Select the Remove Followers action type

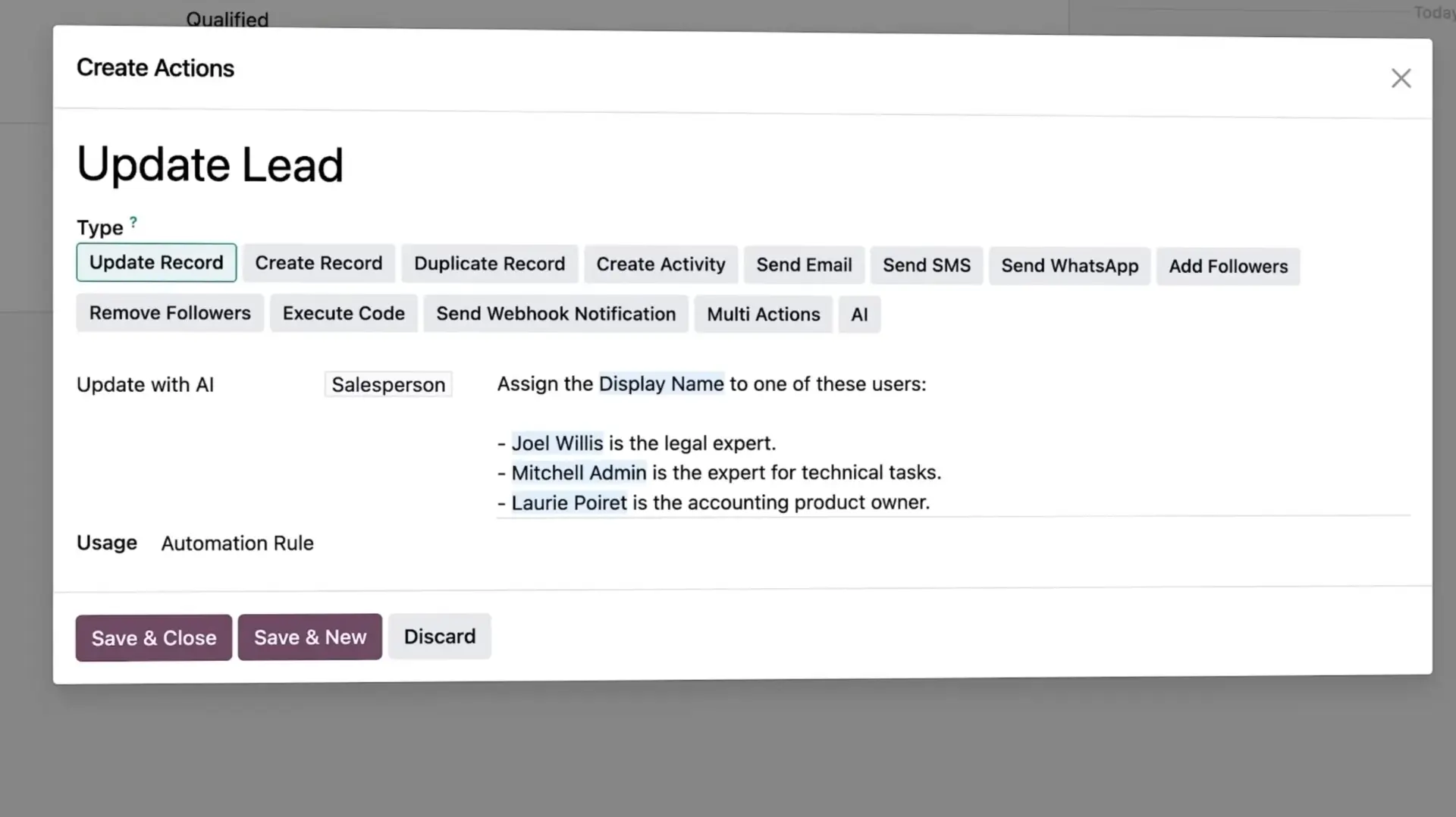pyautogui.click(x=169, y=313)
